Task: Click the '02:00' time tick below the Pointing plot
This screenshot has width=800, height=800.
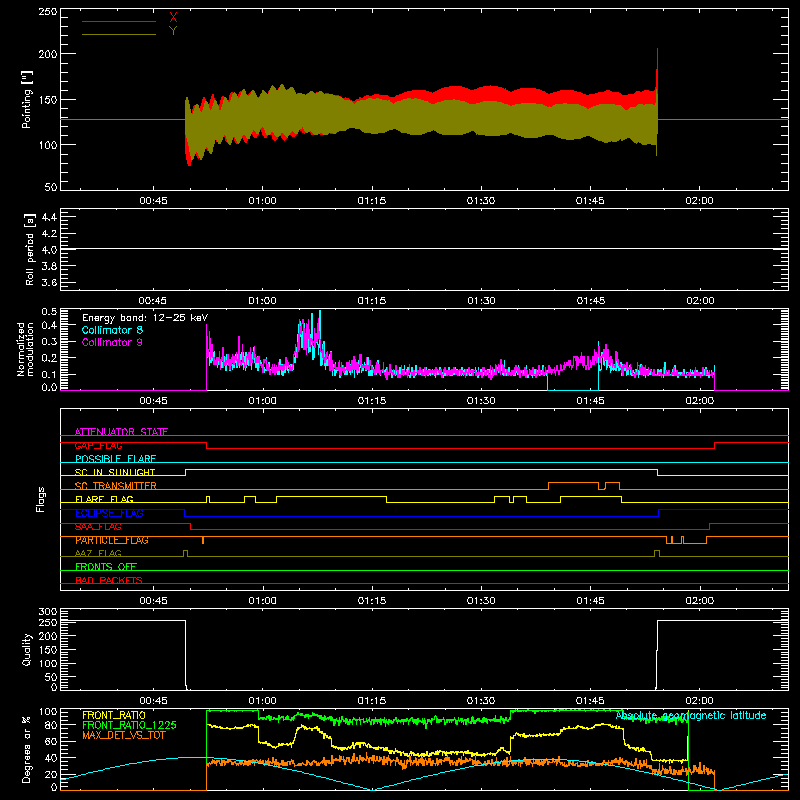Action: (x=699, y=201)
